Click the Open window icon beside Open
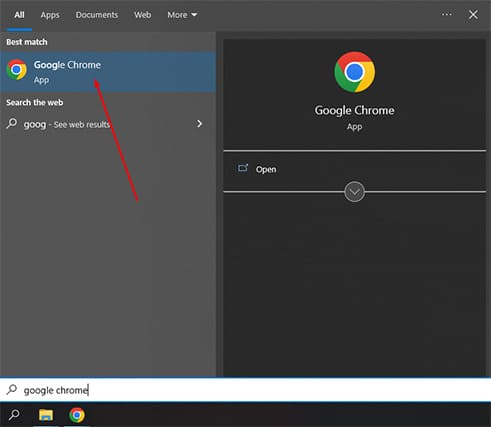Screen dimensions: 491x427 click(x=243, y=168)
